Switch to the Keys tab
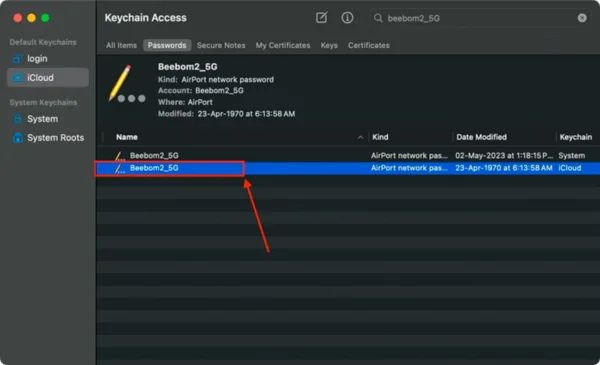Screen dimensions: 600x365 pos(329,45)
